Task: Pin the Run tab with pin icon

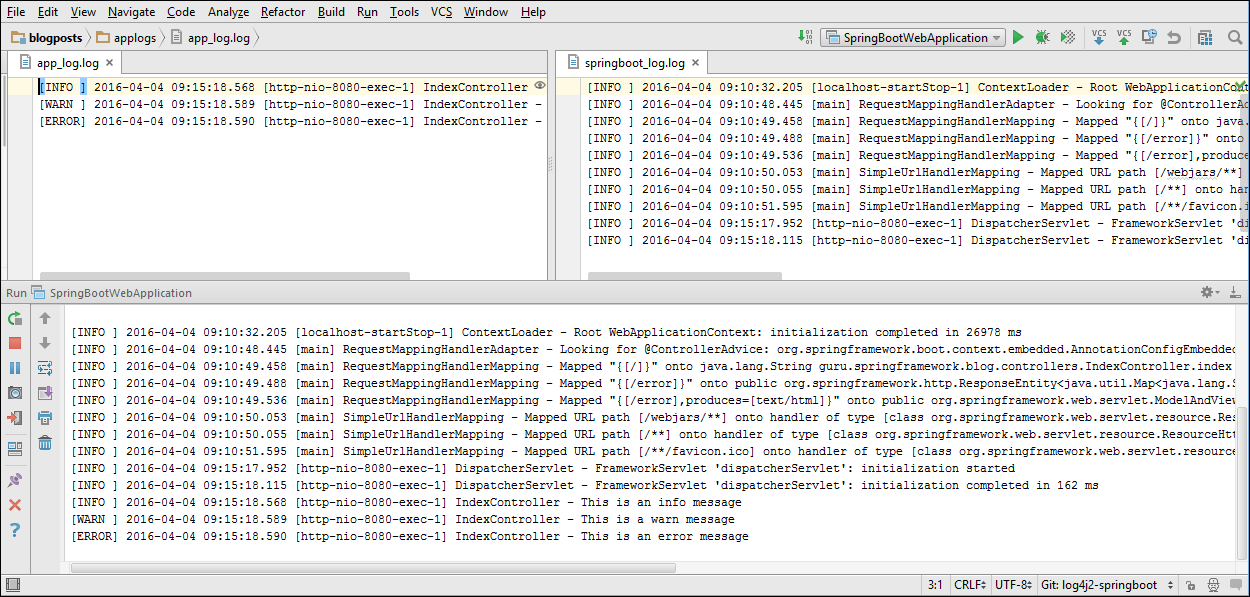Action: (15, 480)
